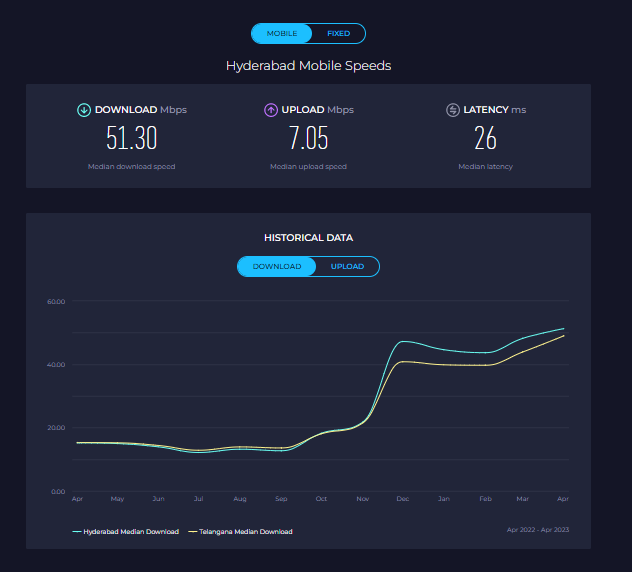Click the Hyderabad Mobile Speeds heading
Image resolution: width=632 pixels, height=572 pixels.
coord(308,66)
